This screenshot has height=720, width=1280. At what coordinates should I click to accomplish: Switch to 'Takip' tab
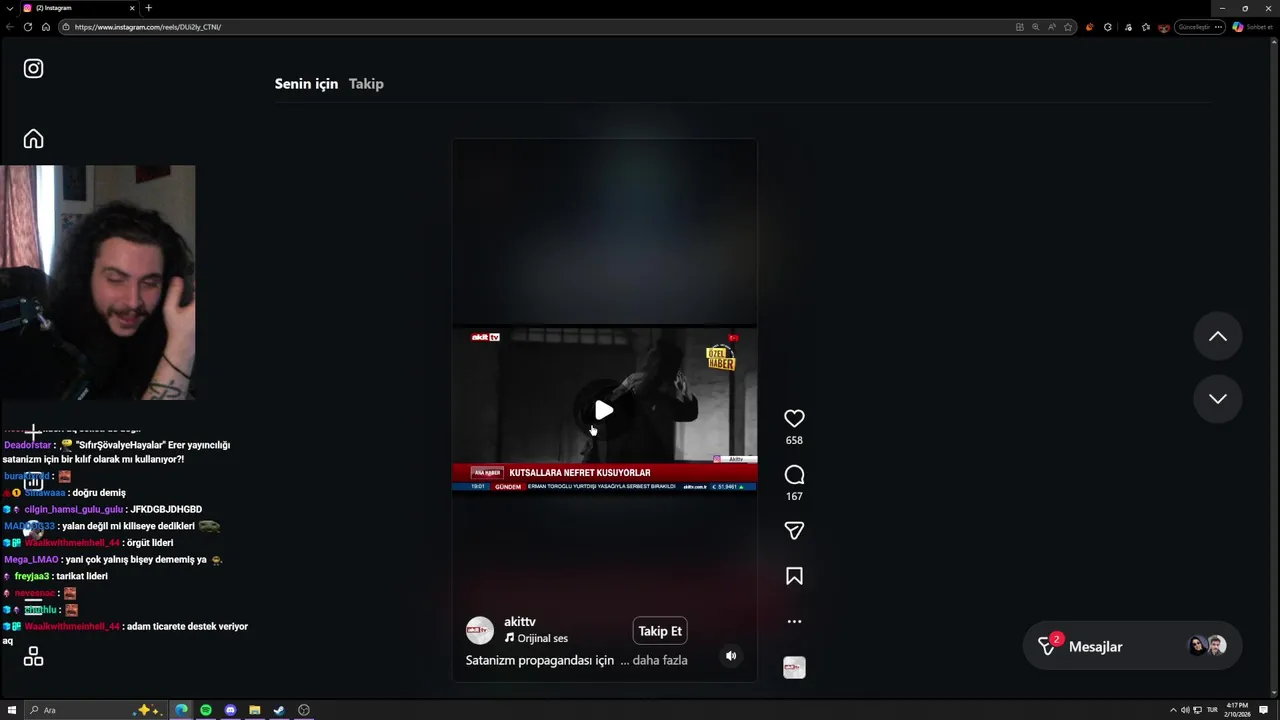coord(366,84)
